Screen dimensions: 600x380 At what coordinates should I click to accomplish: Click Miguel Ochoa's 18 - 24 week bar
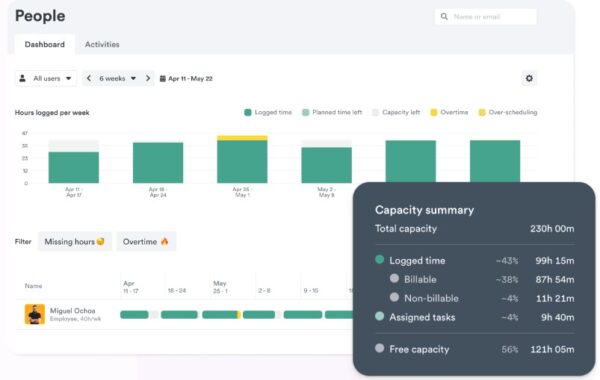point(179,315)
